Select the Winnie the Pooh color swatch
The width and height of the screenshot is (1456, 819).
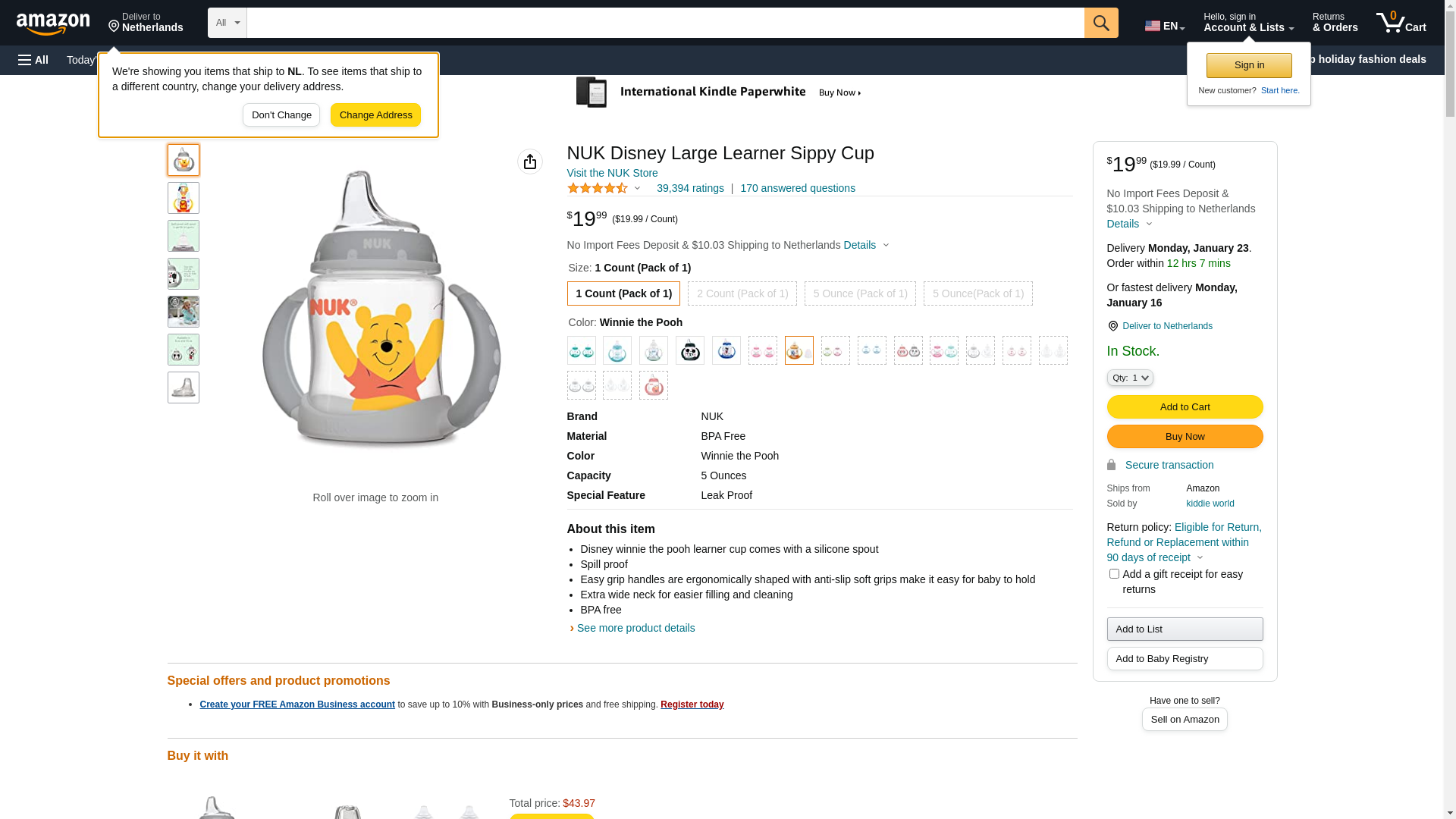[x=799, y=350]
